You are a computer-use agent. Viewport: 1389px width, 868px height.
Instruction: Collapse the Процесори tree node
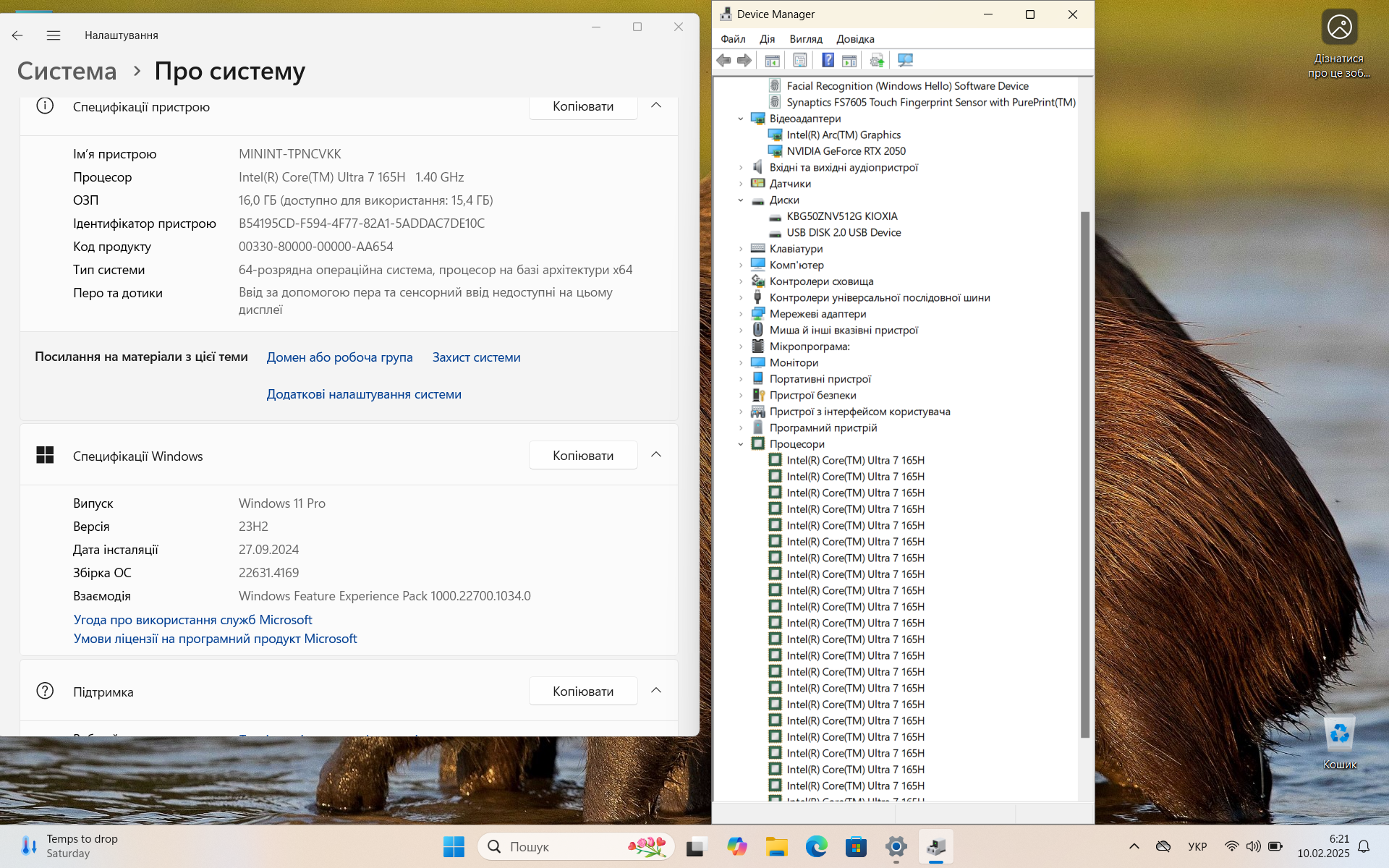(x=741, y=444)
